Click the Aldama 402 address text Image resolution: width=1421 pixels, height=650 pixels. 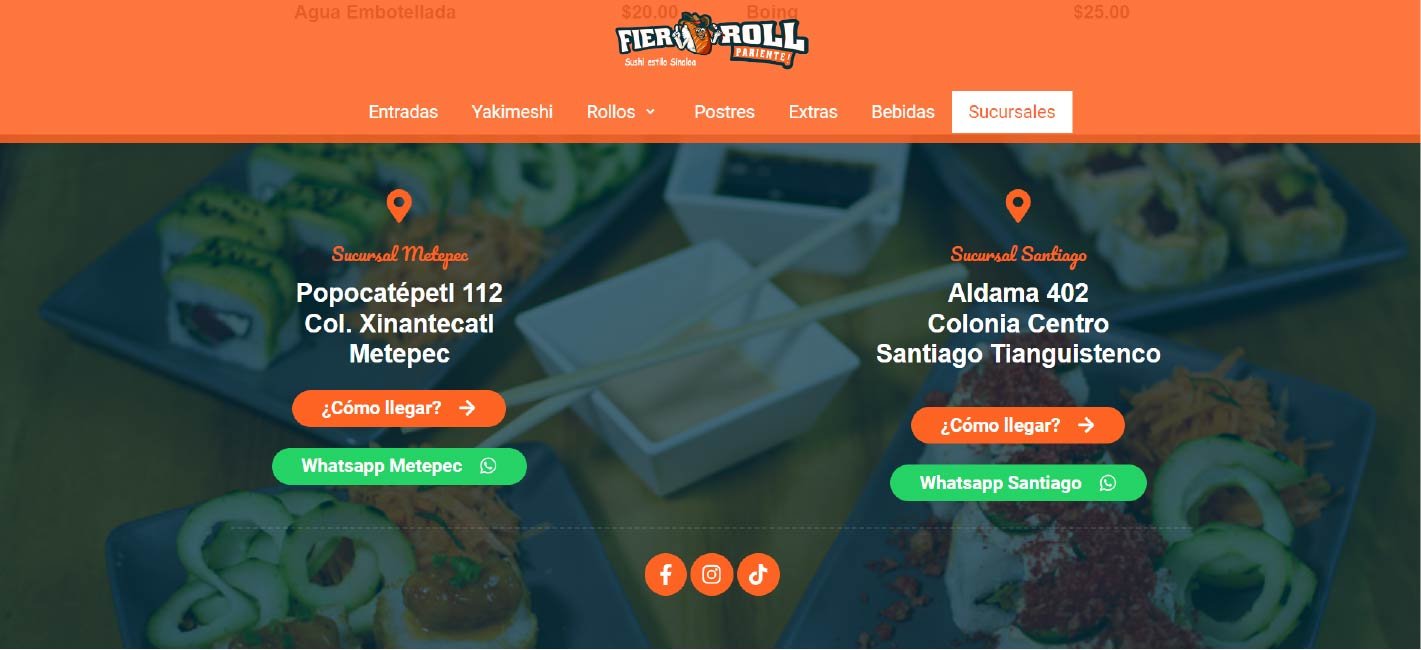click(1018, 294)
